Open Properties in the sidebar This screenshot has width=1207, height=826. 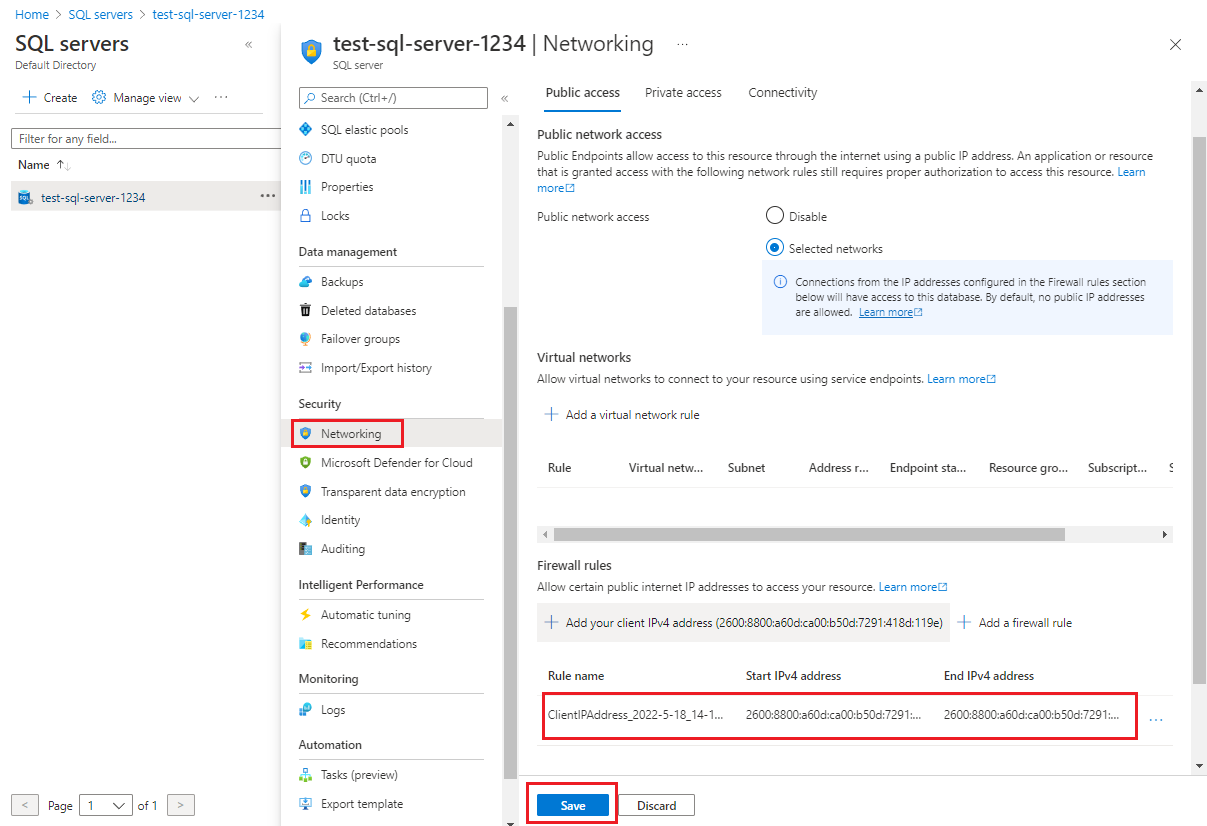[x=346, y=187]
